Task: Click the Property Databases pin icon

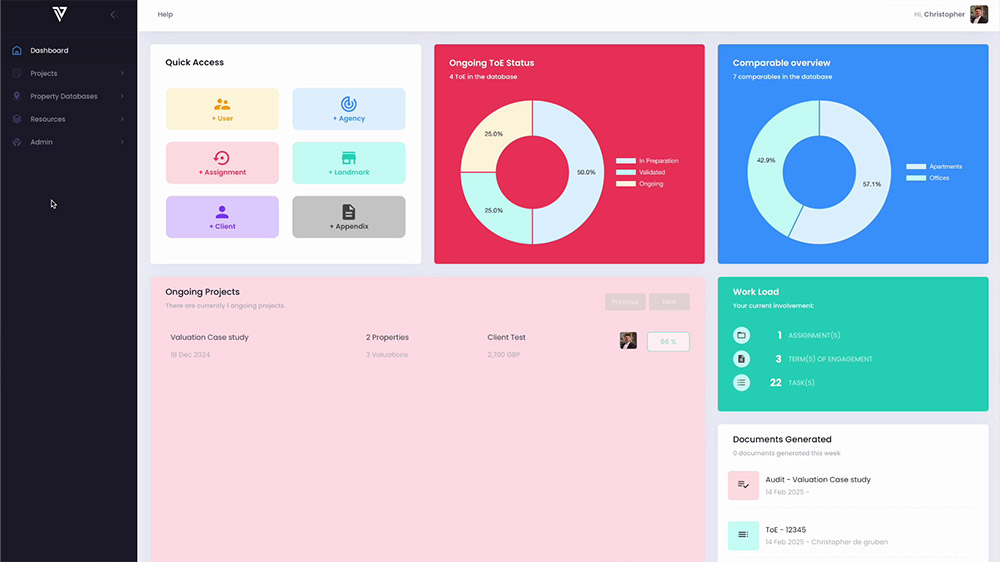Action: (x=17, y=96)
